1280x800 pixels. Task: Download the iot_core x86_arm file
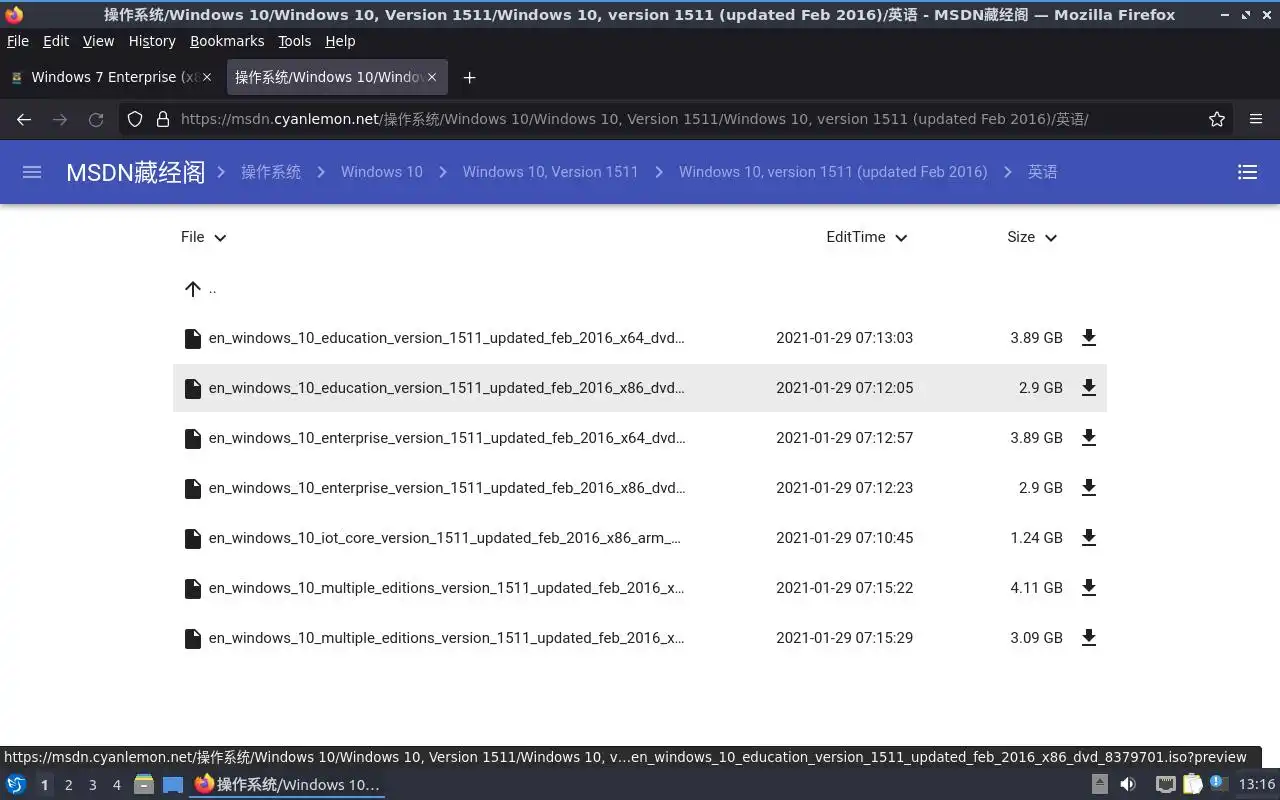1089,538
